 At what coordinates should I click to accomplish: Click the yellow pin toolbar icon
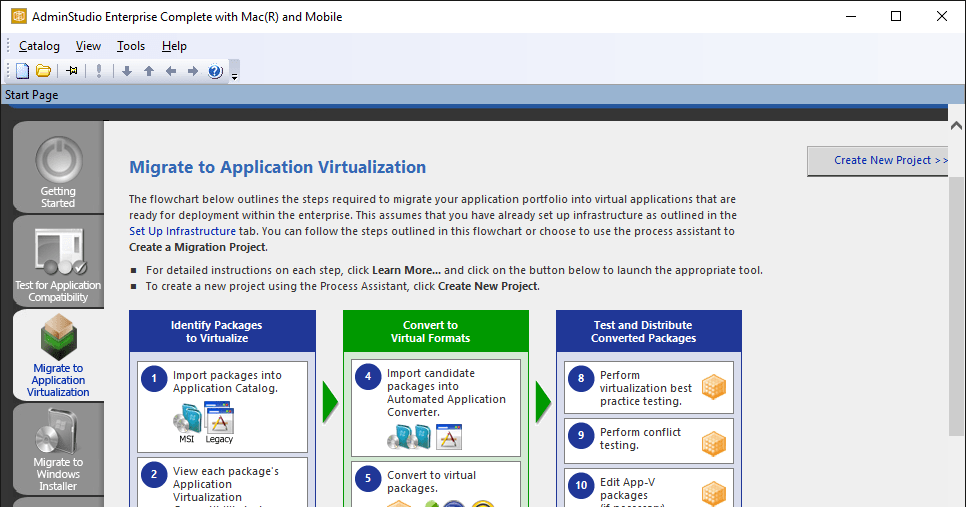(72, 71)
